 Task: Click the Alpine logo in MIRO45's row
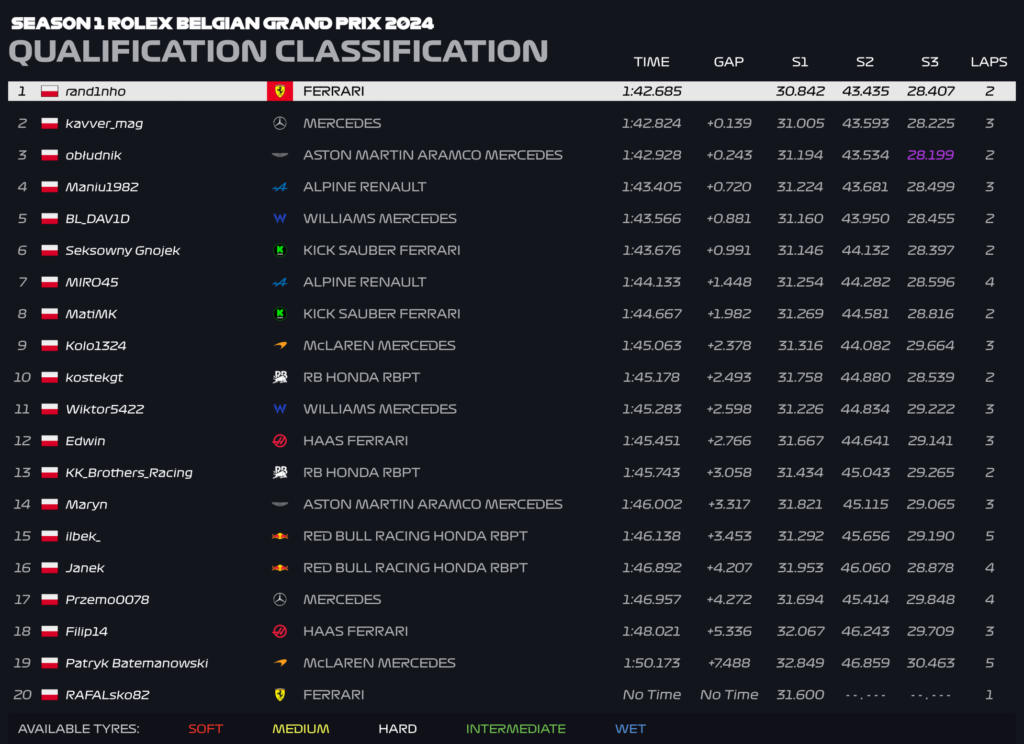tap(280, 282)
